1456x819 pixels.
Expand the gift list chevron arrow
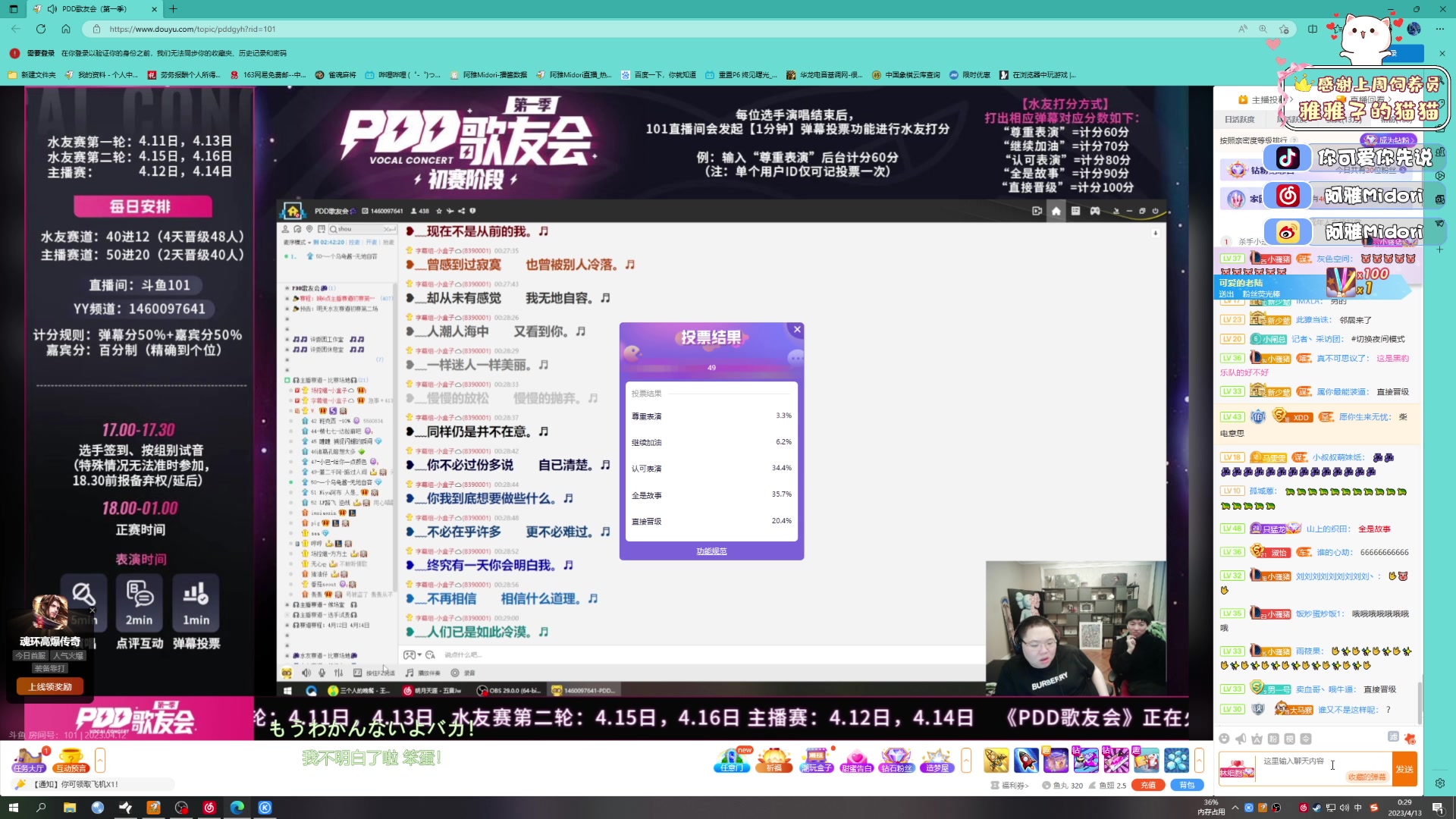pyautogui.click(x=965, y=759)
